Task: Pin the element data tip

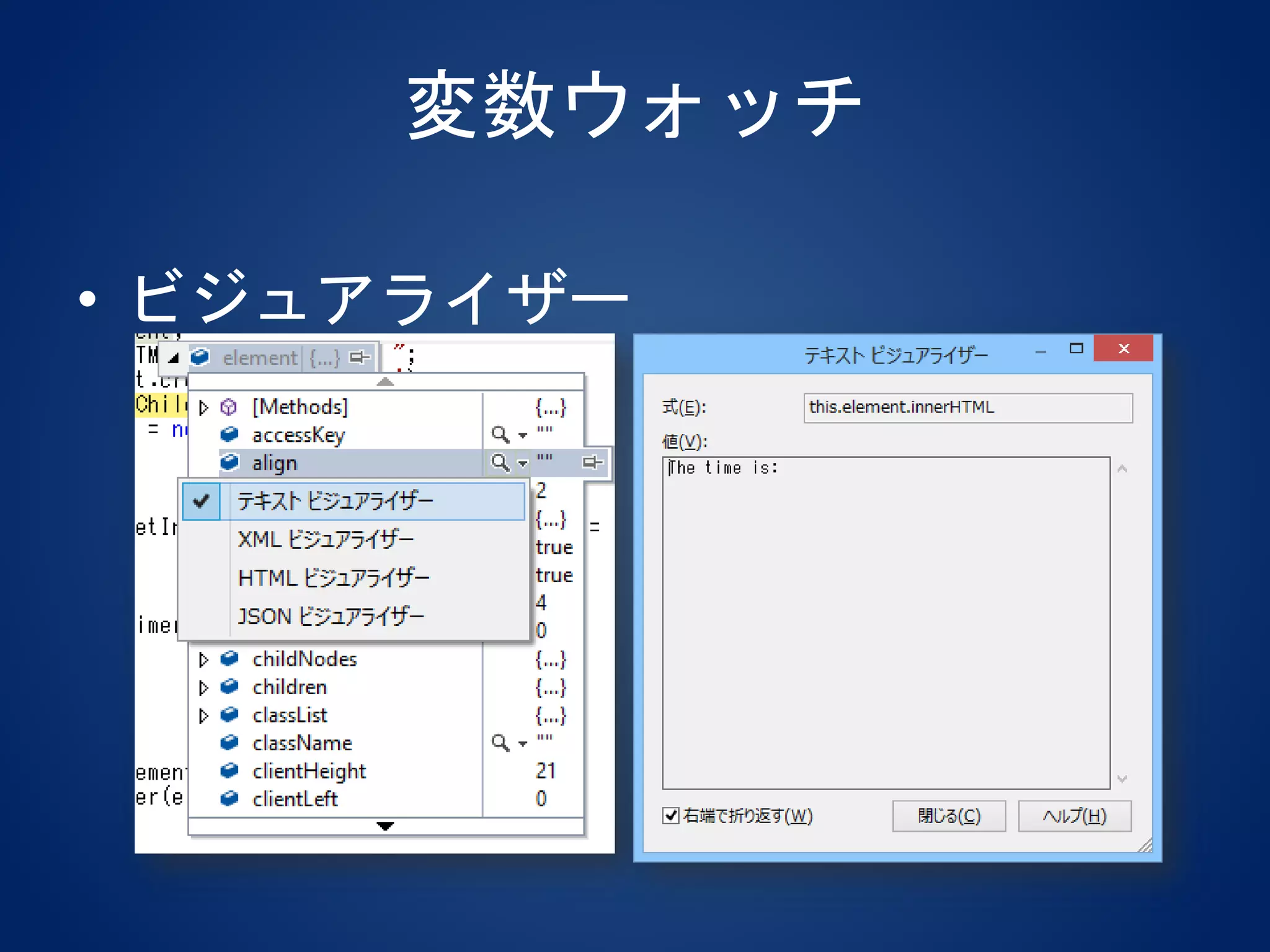Action: (x=360, y=358)
